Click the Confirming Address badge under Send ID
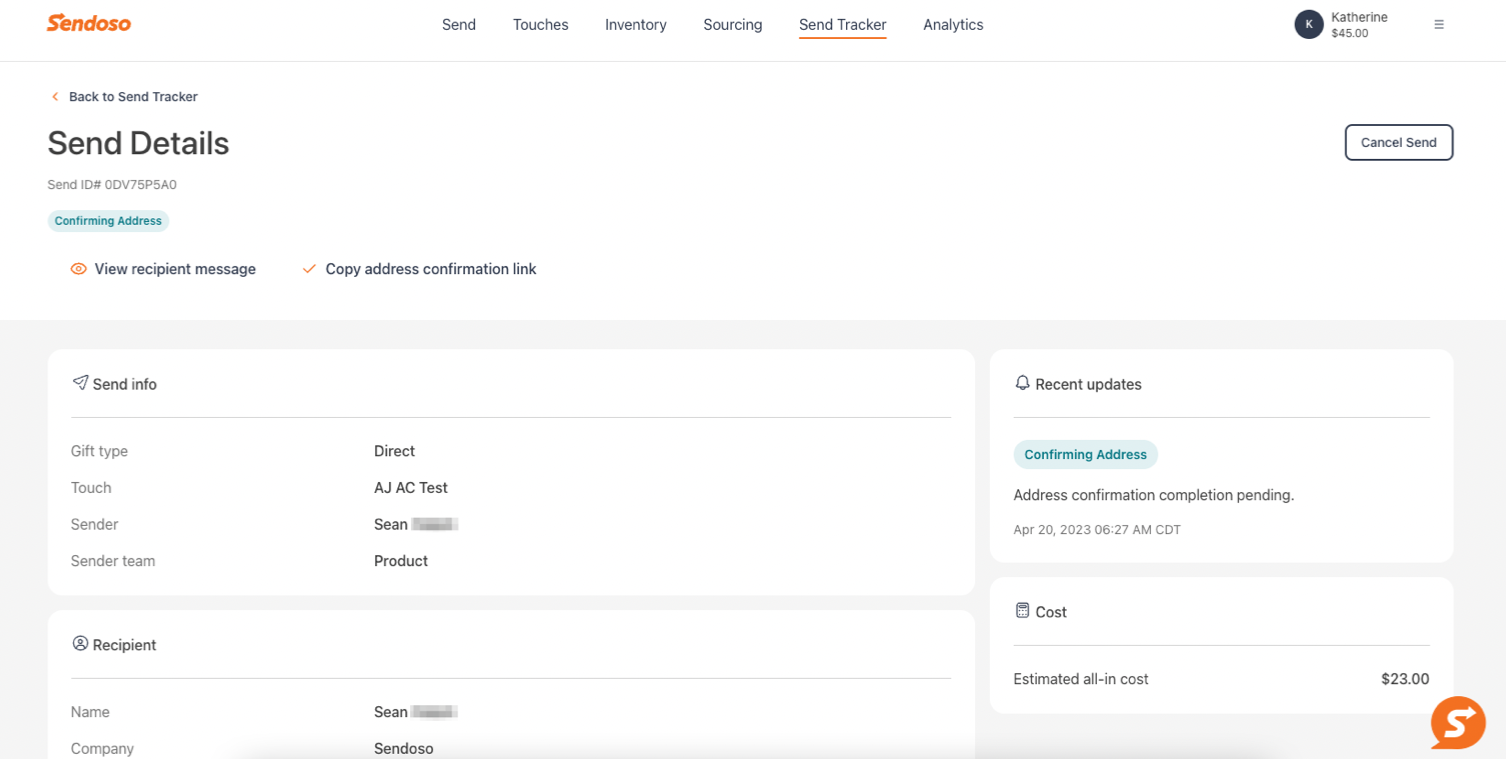Screen dimensions: 1506x759 [108, 221]
